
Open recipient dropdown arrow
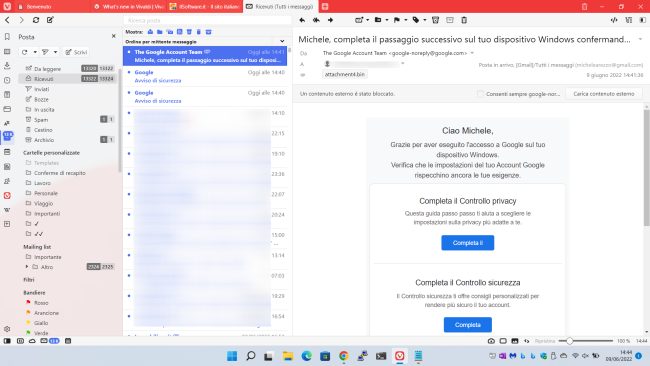[x=403, y=63]
